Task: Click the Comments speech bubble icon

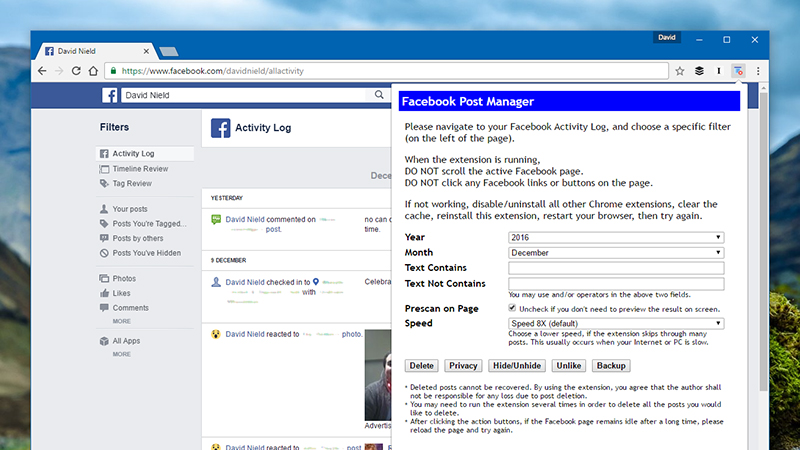Action: pyautogui.click(x=104, y=308)
